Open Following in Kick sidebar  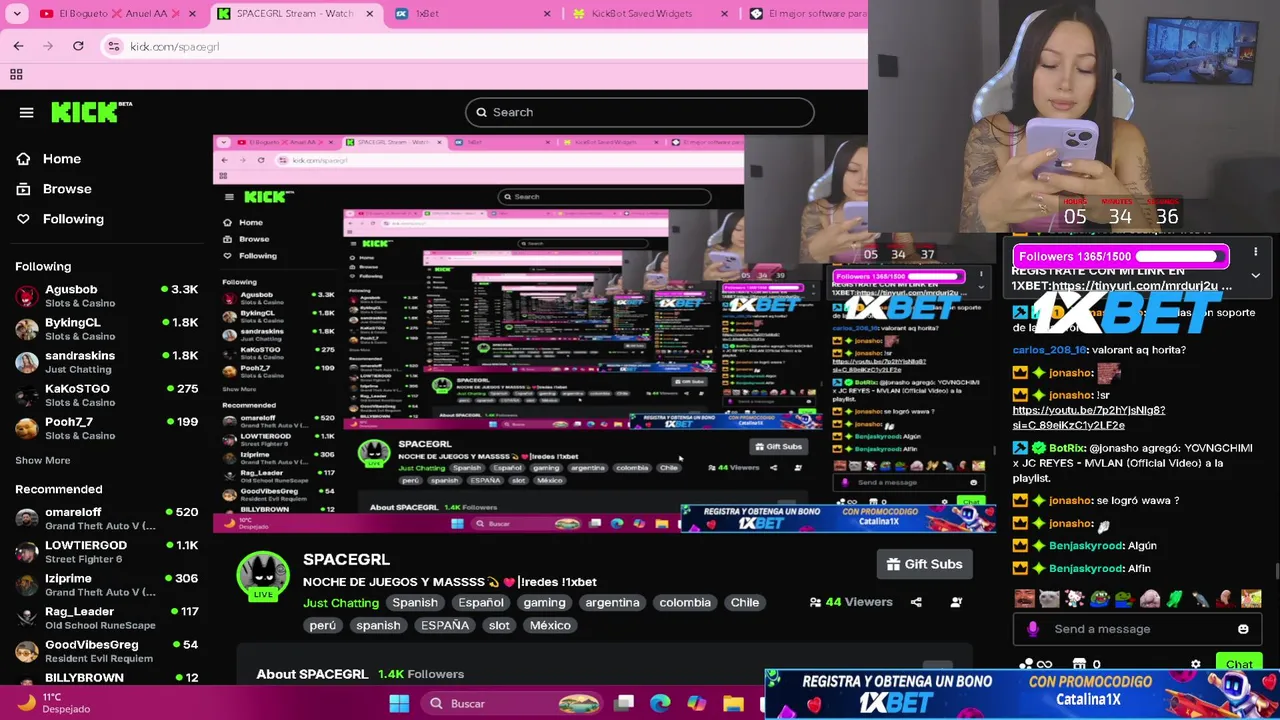(x=73, y=219)
